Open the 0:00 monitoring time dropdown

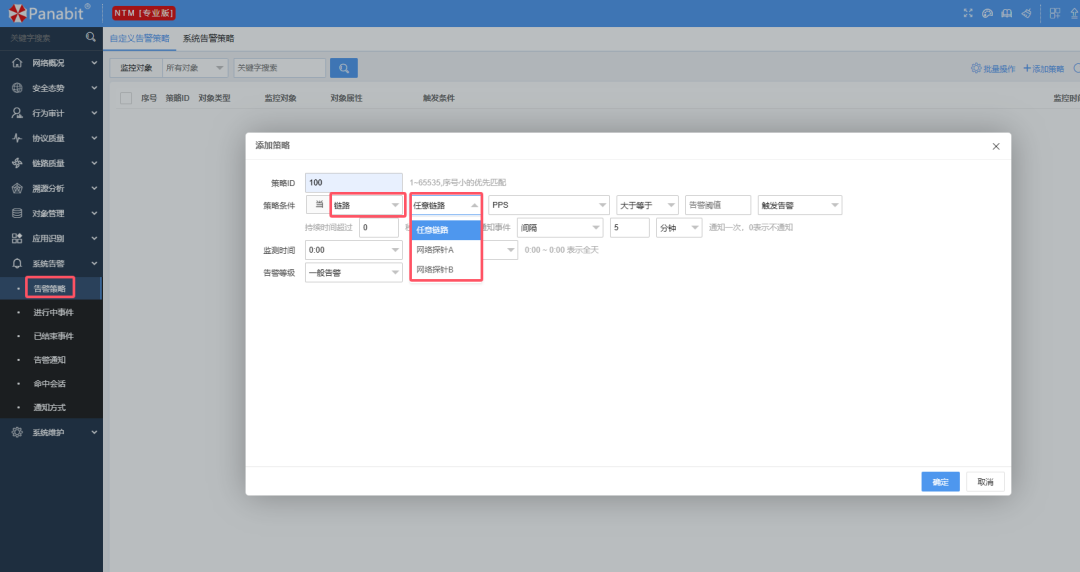click(x=353, y=249)
